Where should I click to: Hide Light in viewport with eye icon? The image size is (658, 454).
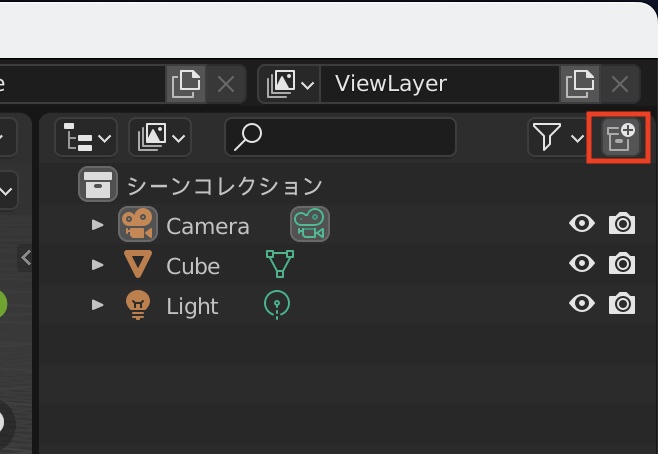(x=581, y=304)
